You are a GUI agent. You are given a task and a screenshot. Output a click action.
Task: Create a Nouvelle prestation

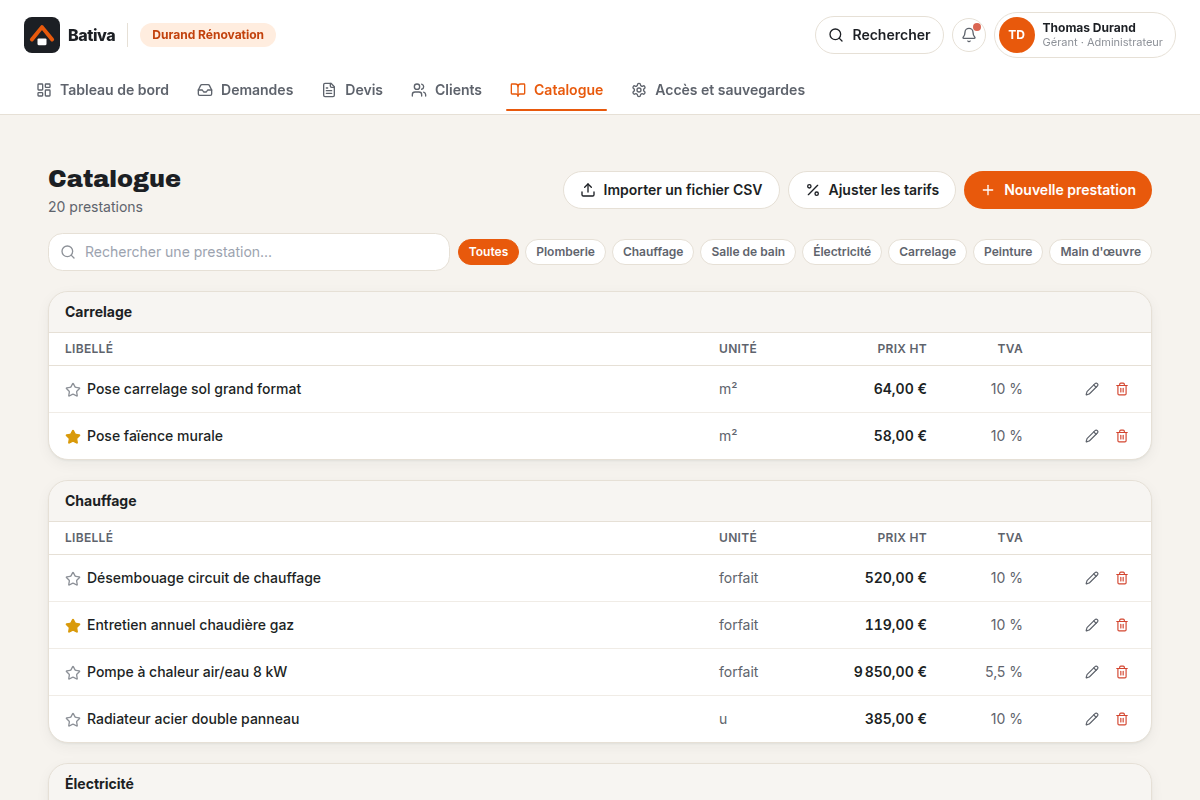(1058, 190)
